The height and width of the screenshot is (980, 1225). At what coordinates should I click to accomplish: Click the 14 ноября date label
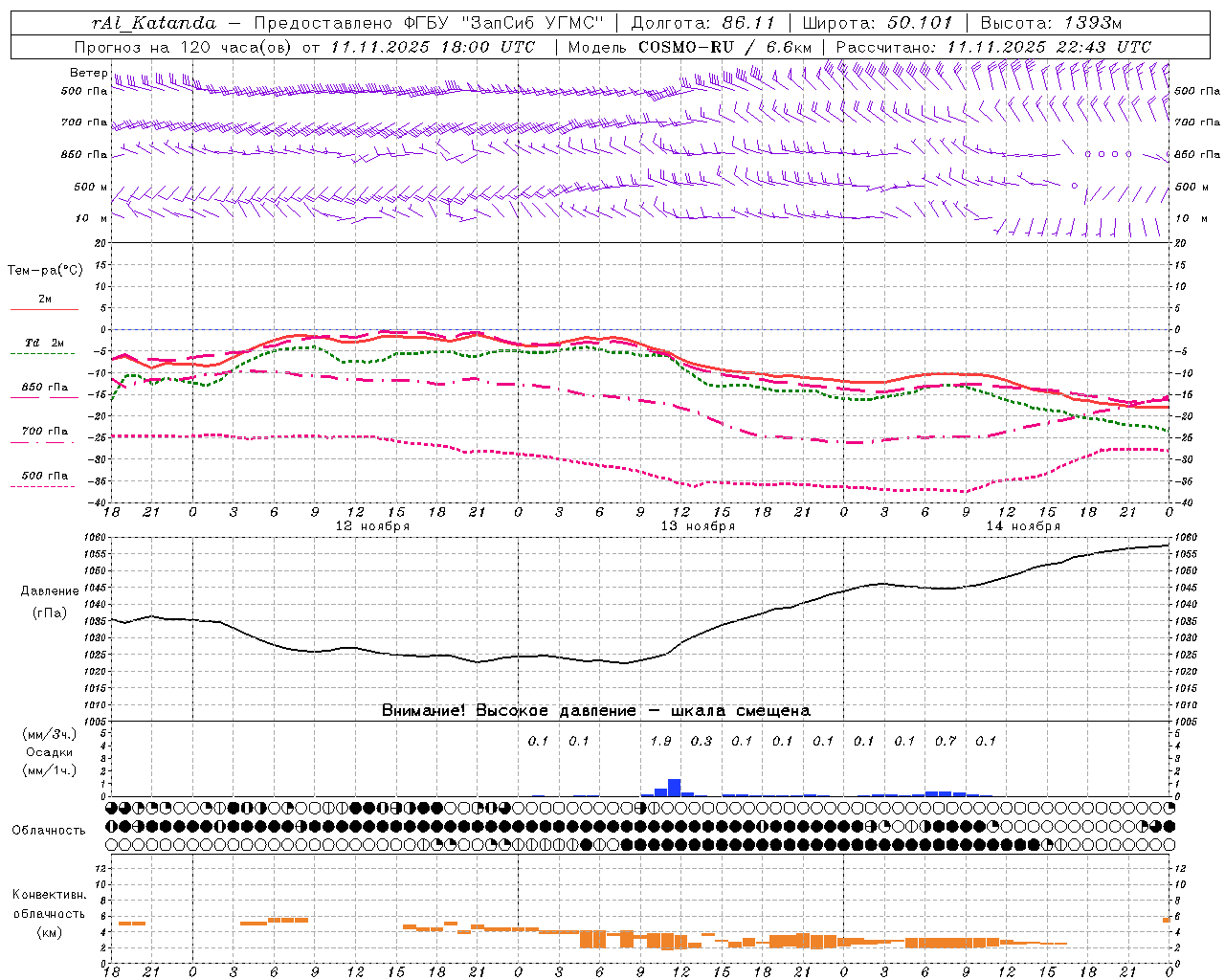click(x=1023, y=526)
